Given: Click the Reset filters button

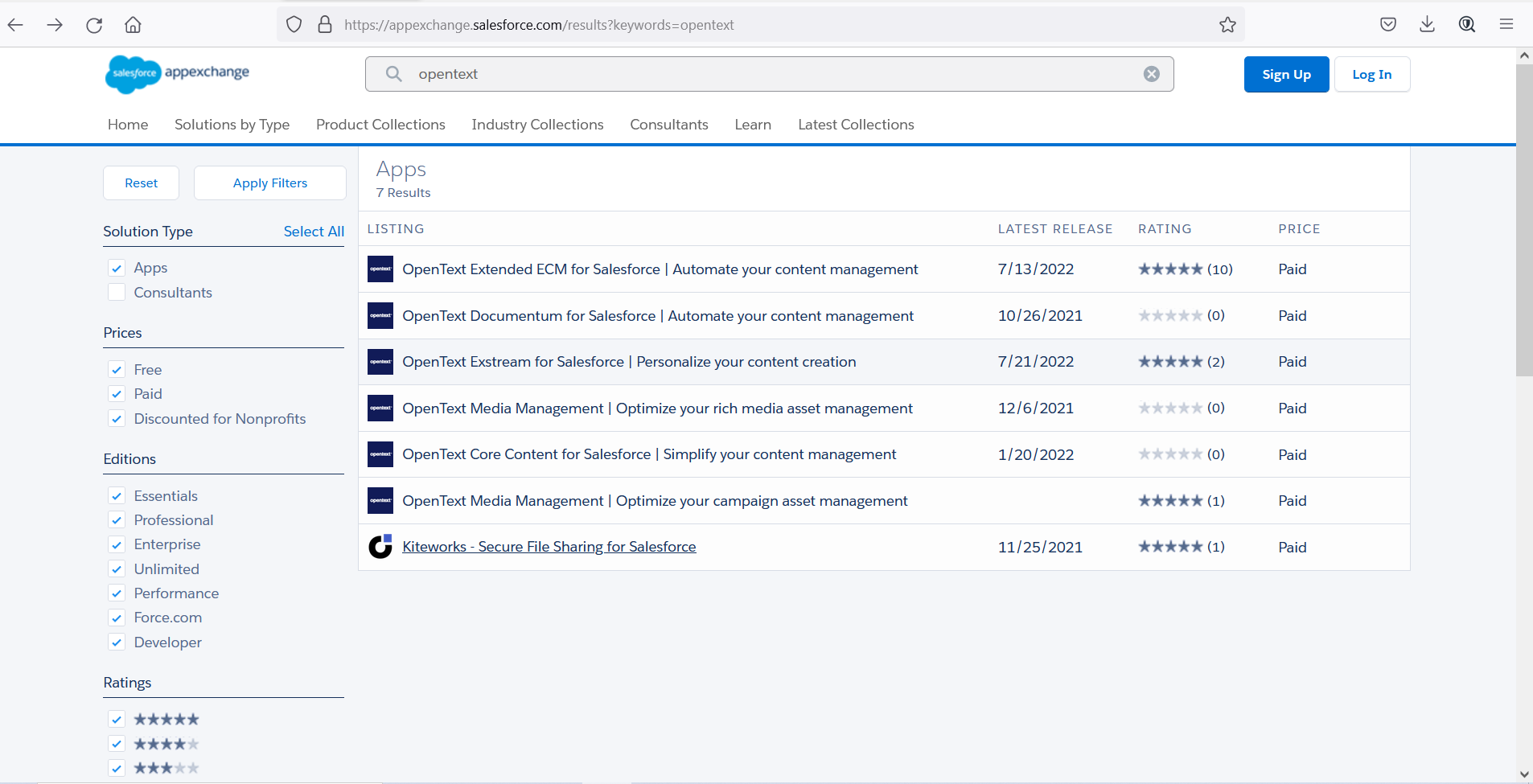Looking at the screenshot, I should click(x=141, y=183).
